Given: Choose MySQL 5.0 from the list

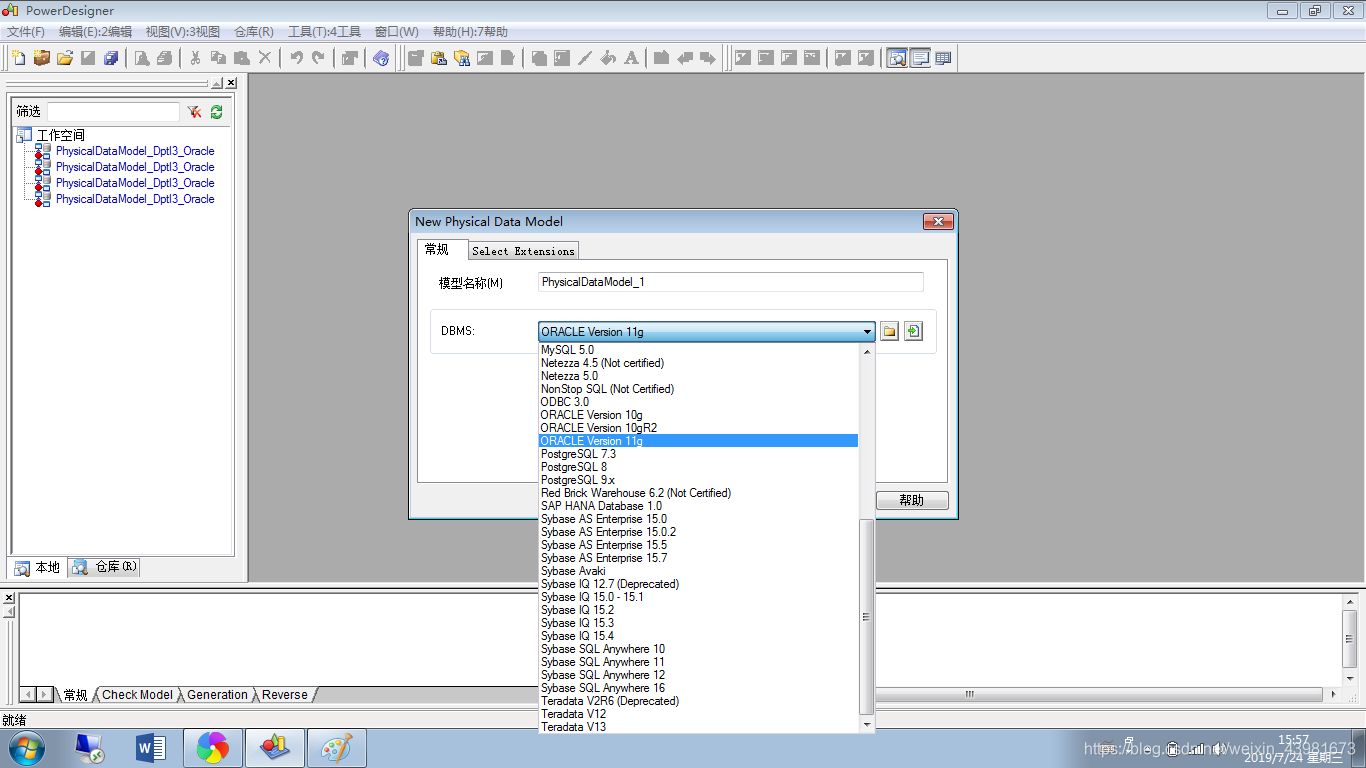Looking at the screenshot, I should (x=698, y=350).
